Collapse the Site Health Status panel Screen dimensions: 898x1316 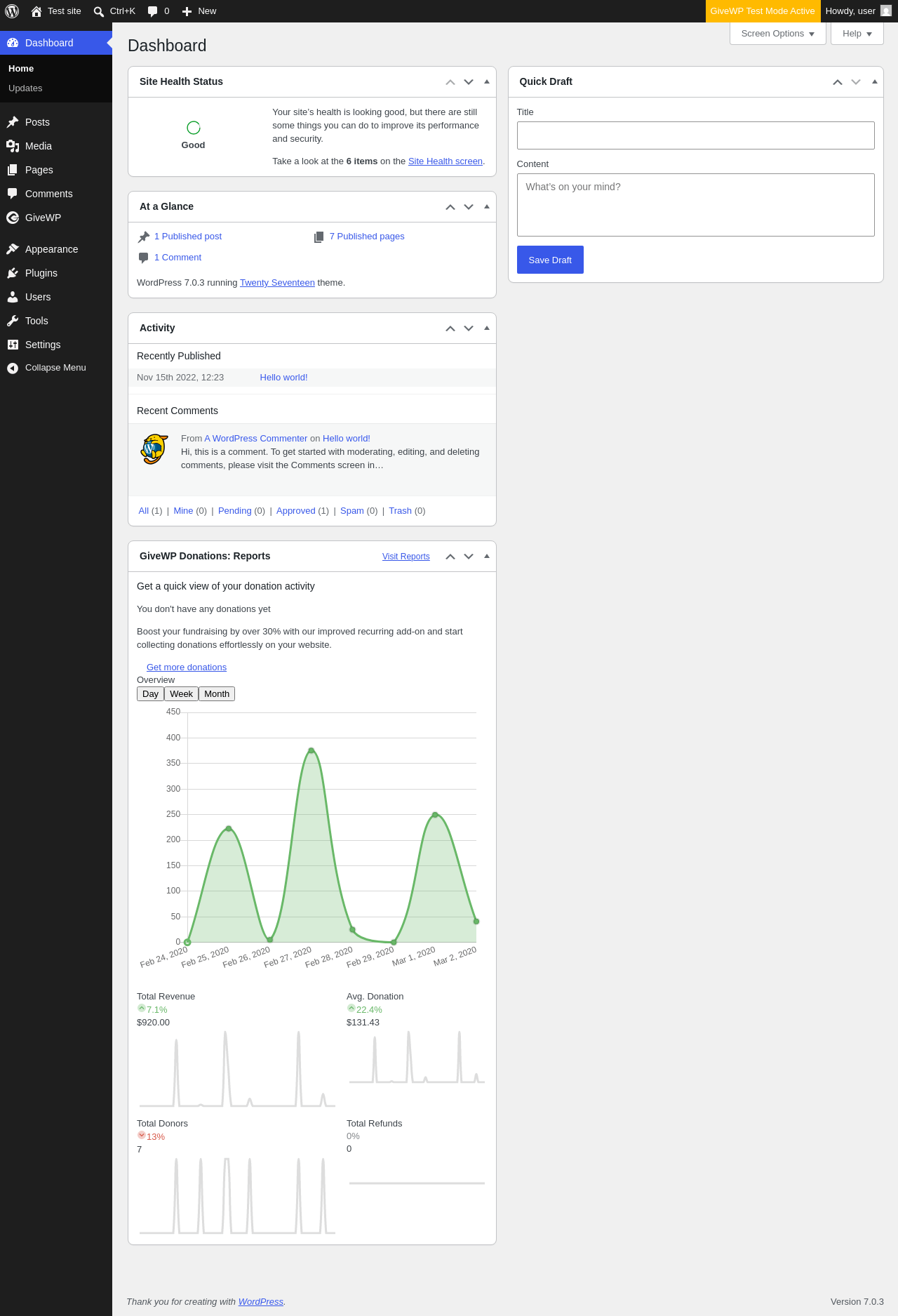(487, 82)
